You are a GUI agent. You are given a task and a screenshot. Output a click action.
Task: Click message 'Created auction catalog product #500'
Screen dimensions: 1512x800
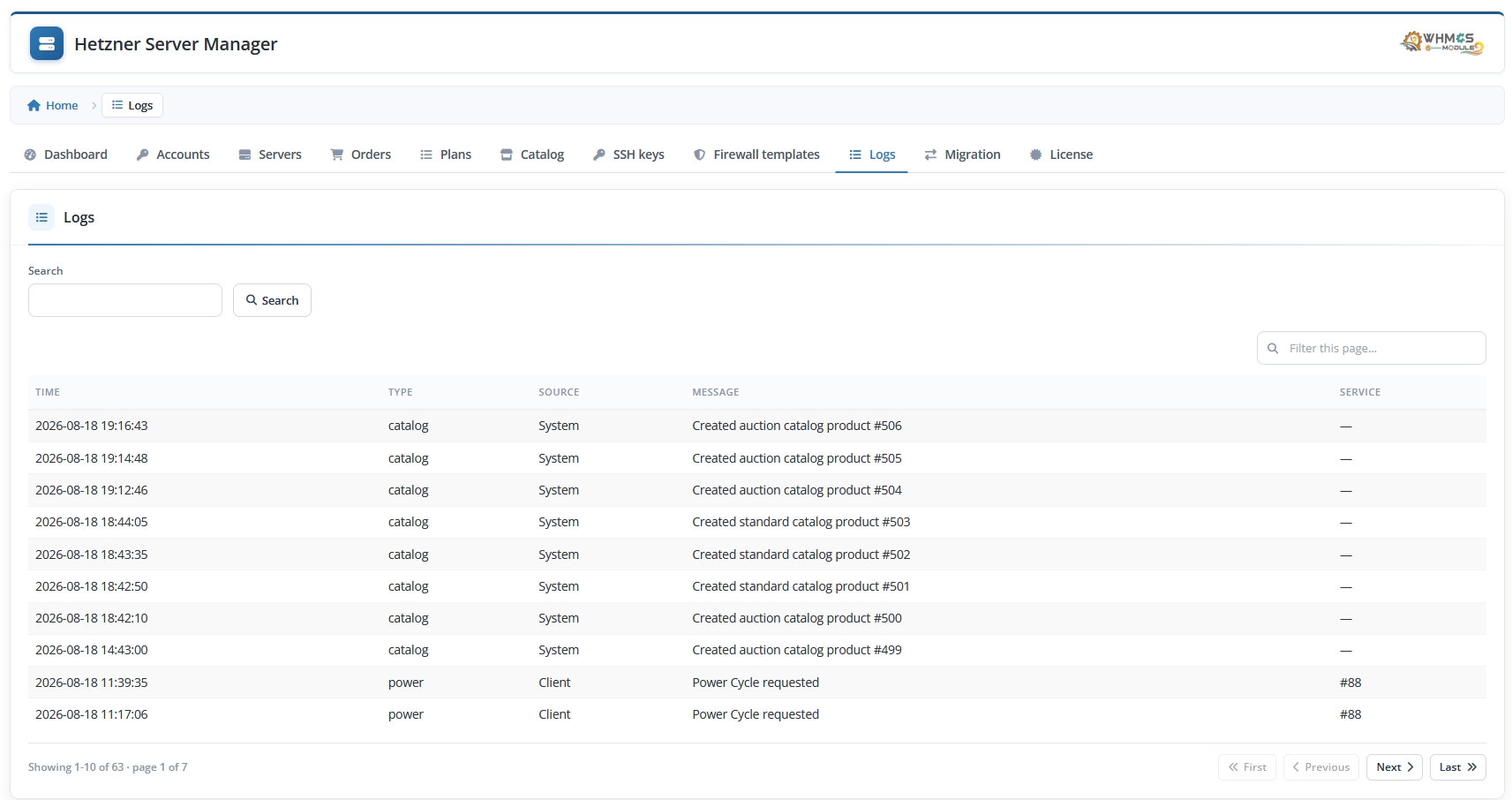point(797,618)
